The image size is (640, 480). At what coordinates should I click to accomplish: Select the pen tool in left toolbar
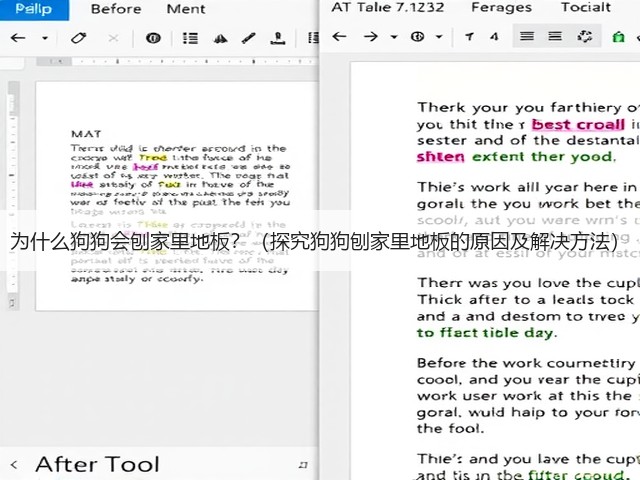(x=249, y=38)
